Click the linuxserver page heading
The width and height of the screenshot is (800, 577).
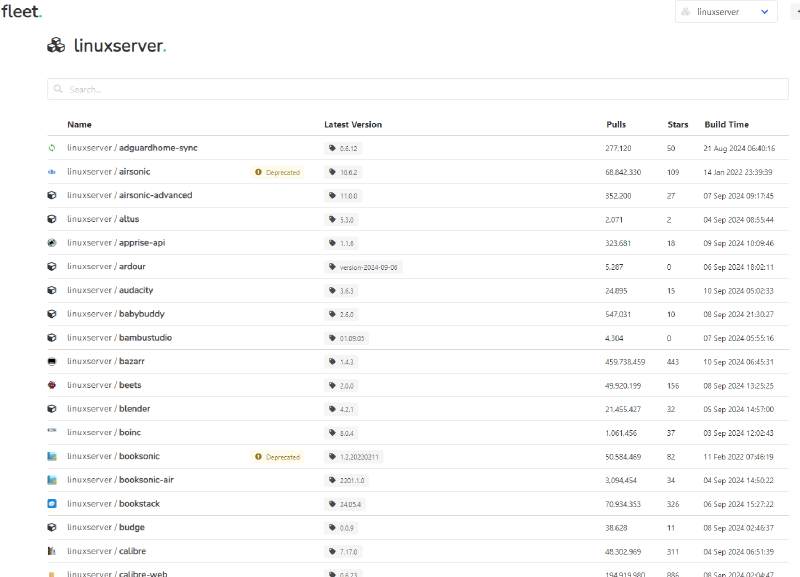pos(120,46)
